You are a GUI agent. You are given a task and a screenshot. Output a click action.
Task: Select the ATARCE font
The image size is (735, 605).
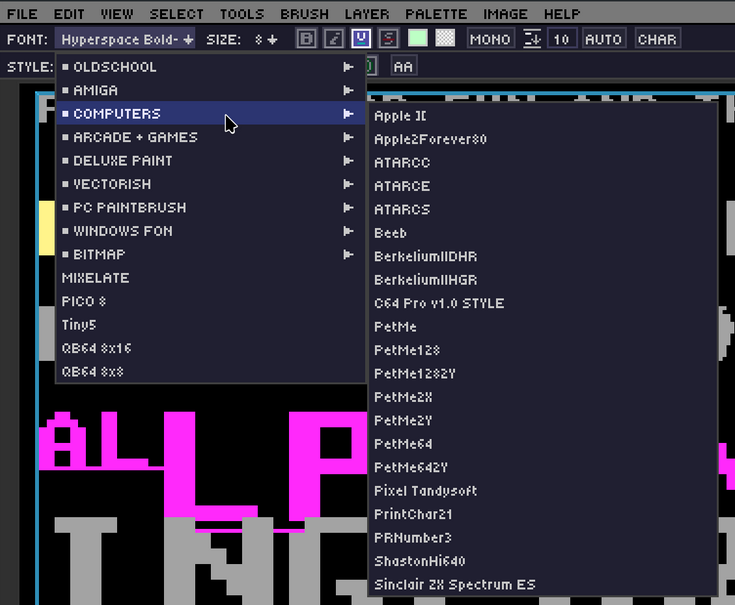click(543, 186)
